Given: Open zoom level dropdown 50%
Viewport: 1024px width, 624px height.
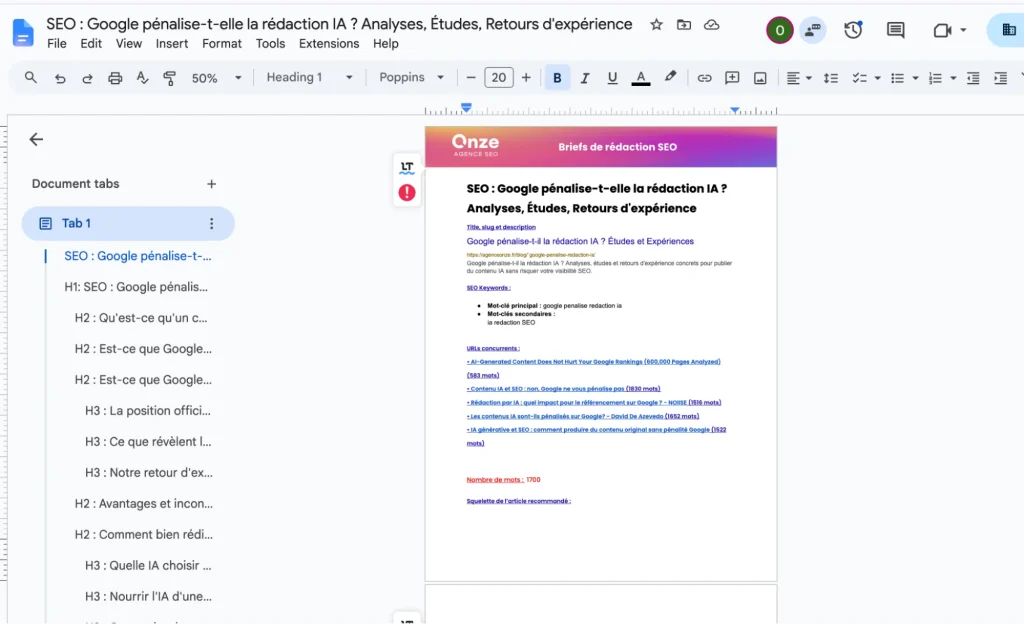Looking at the screenshot, I should [217, 78].
